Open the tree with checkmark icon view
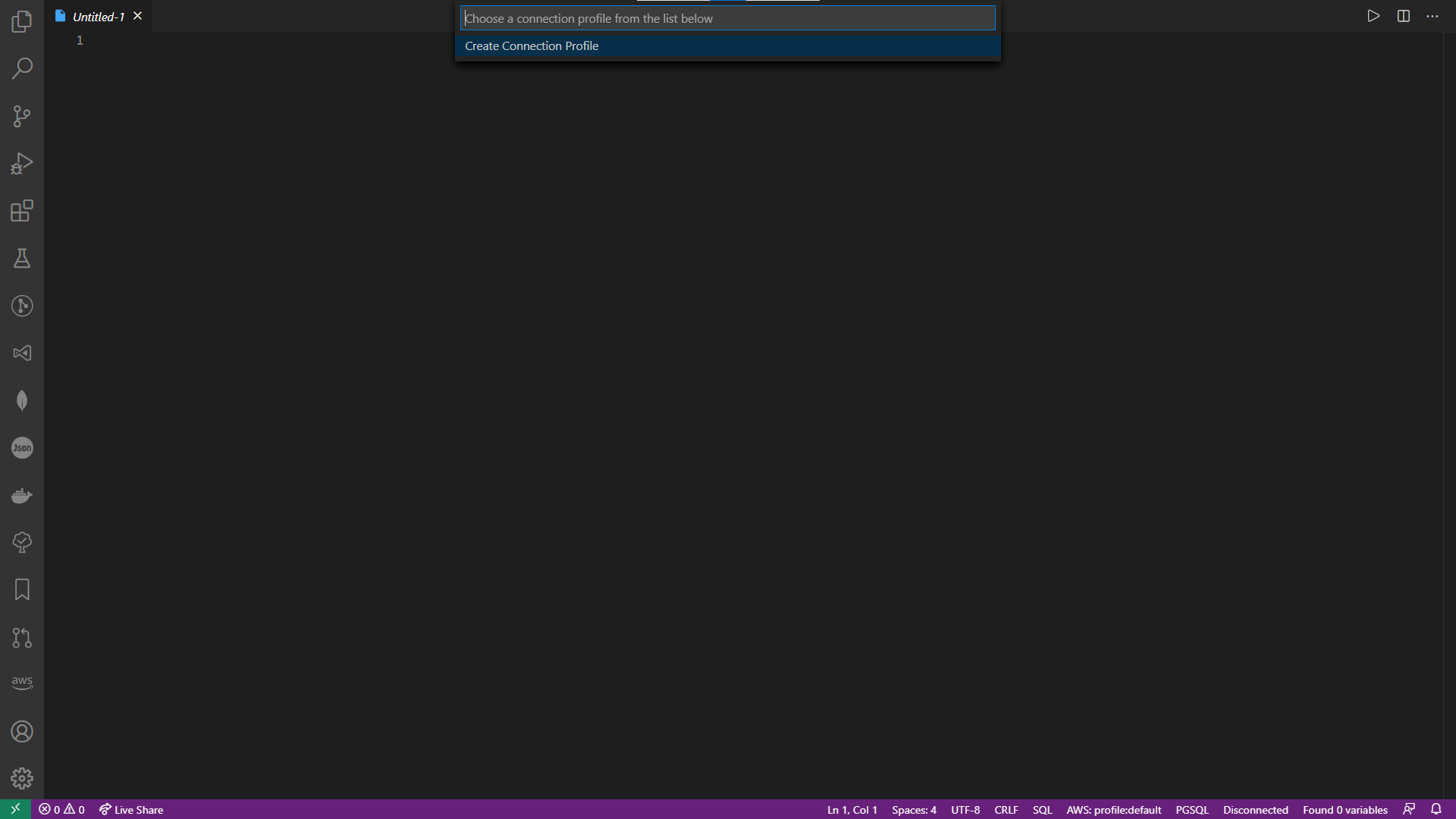 [x=22, y=542]
